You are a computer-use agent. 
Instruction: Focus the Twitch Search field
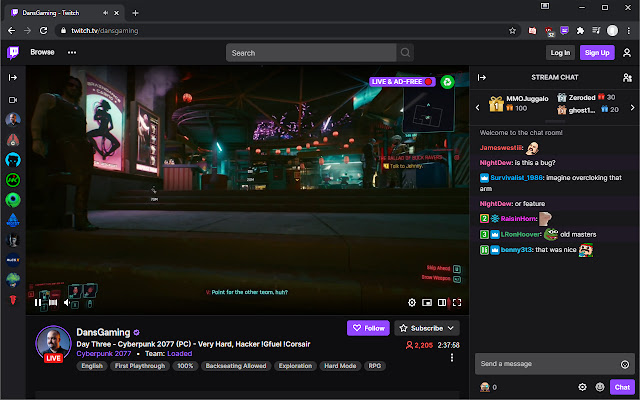(x=311, y=53)
